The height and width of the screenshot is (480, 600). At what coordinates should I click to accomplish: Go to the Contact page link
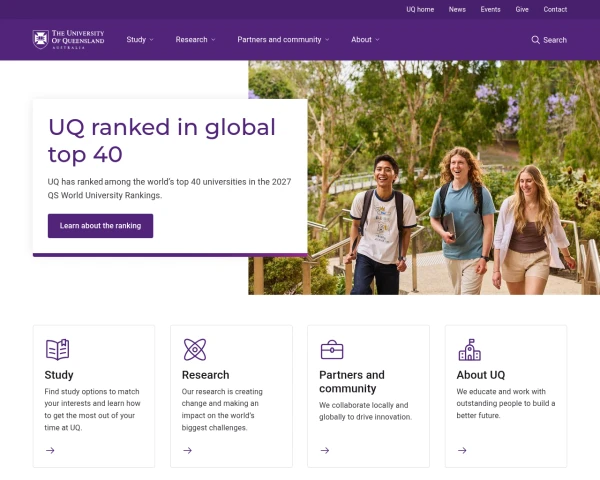pyautogui.click(x=555, y=9)
